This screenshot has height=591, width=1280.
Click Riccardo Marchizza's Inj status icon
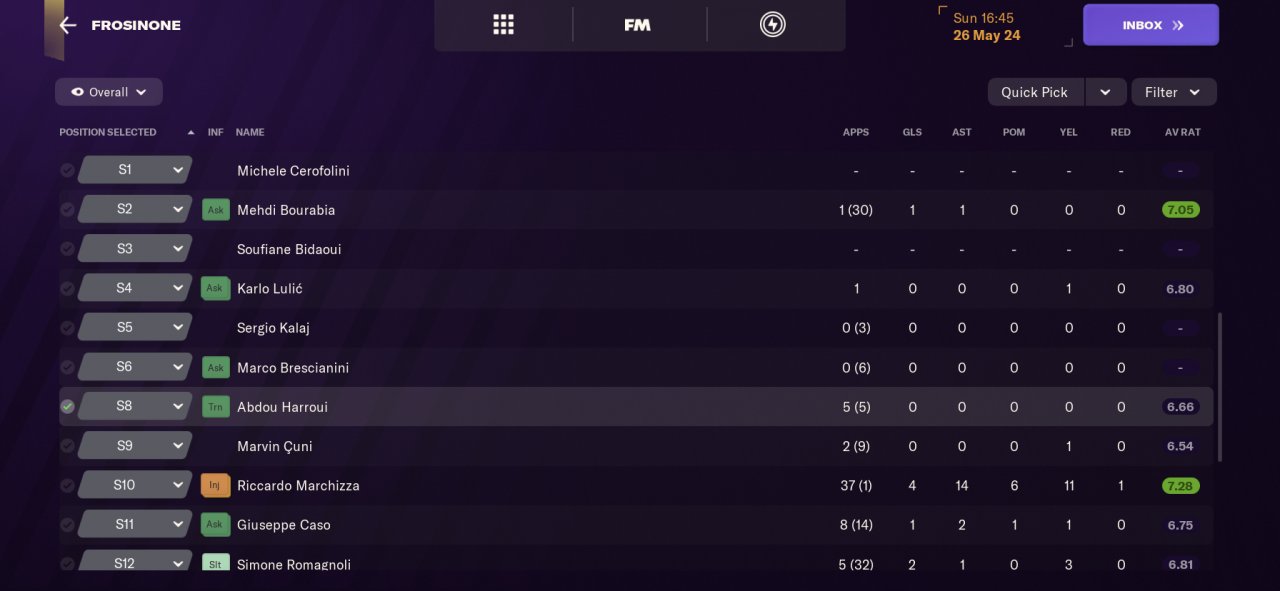(x=215, y=485)
